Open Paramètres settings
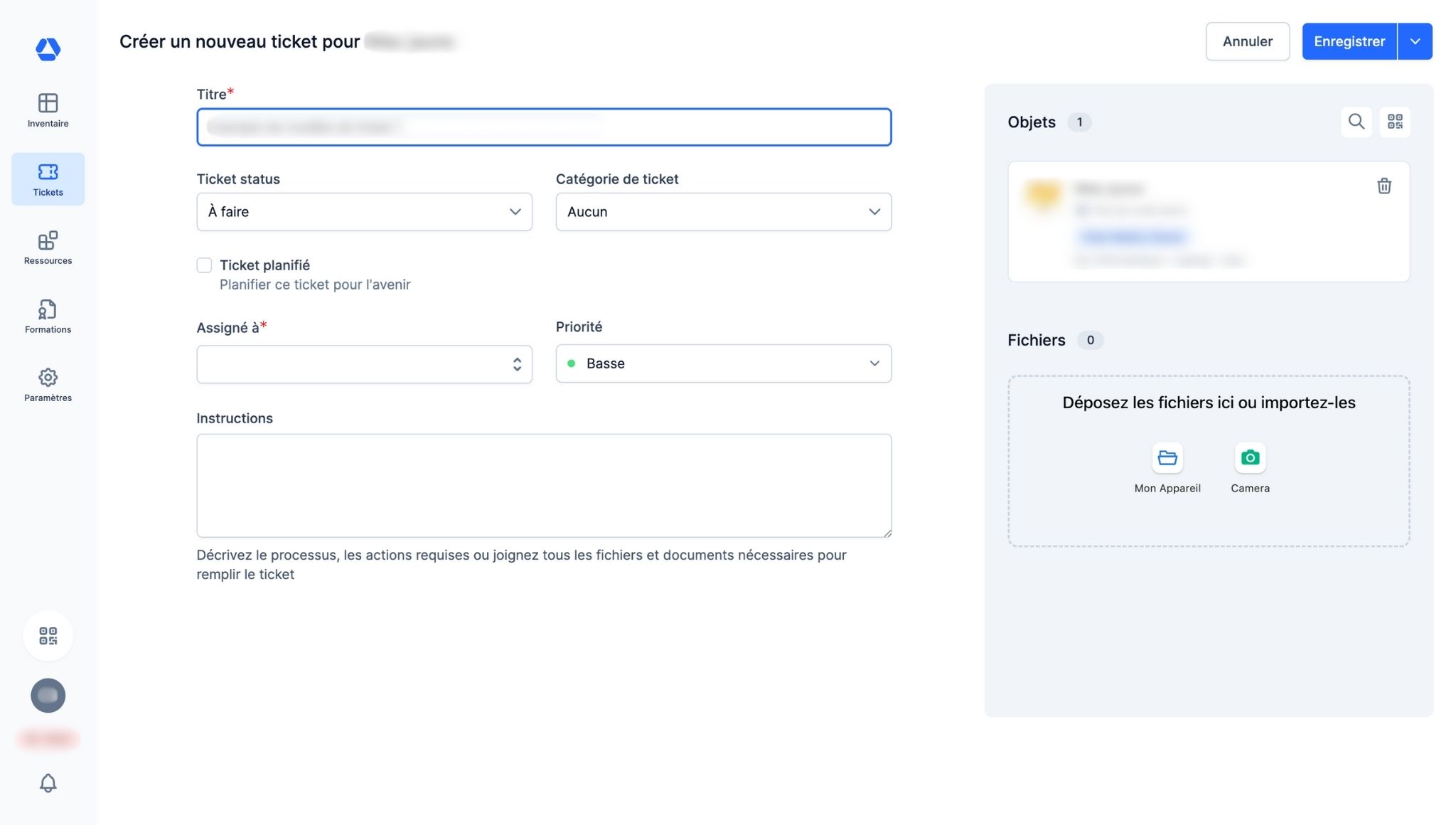The height and width of the screenshot is (825, 1456). 48,385
